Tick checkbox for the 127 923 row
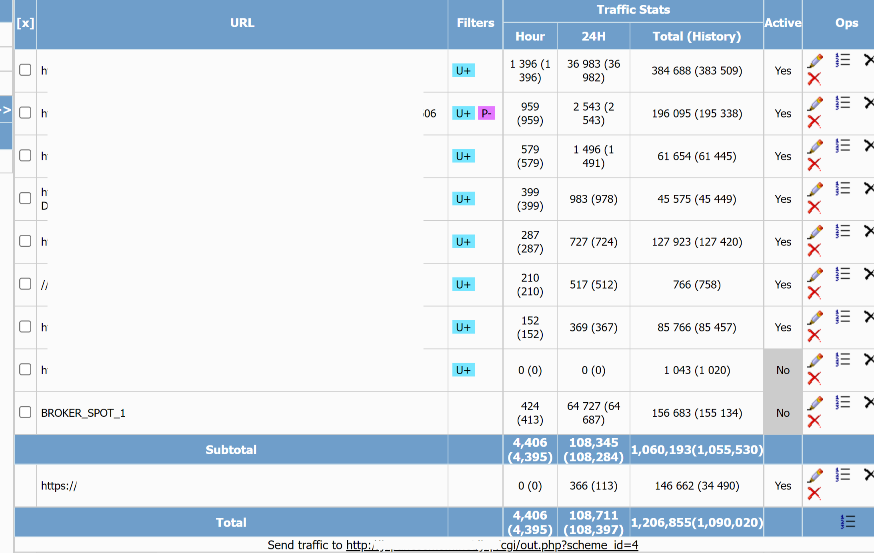874x553 pixels. (x=25, y=241)
